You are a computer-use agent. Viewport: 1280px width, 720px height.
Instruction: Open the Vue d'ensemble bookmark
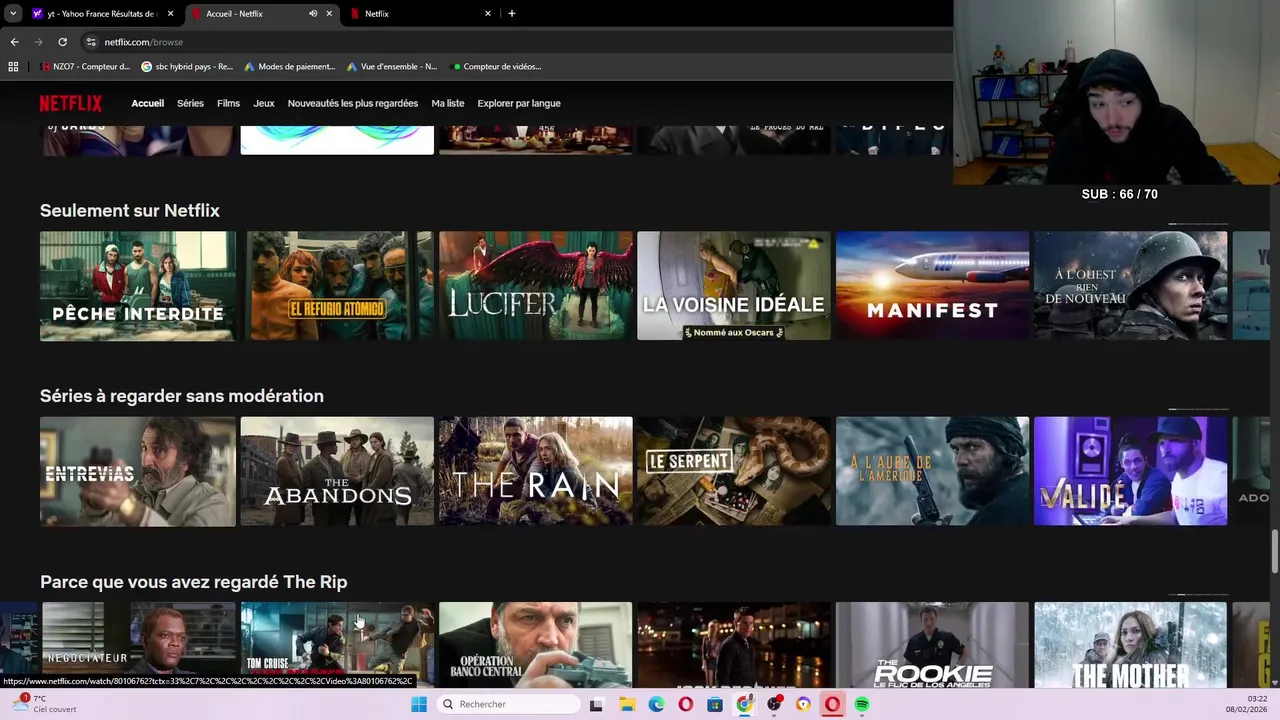coord(392,67)
